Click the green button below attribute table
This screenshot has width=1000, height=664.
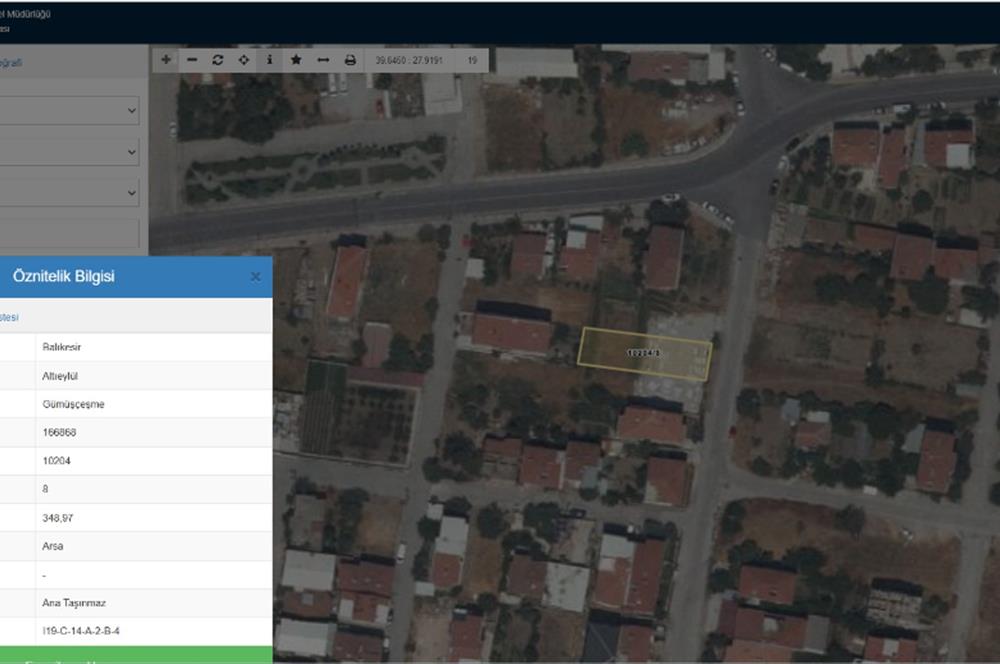point(135,655)
